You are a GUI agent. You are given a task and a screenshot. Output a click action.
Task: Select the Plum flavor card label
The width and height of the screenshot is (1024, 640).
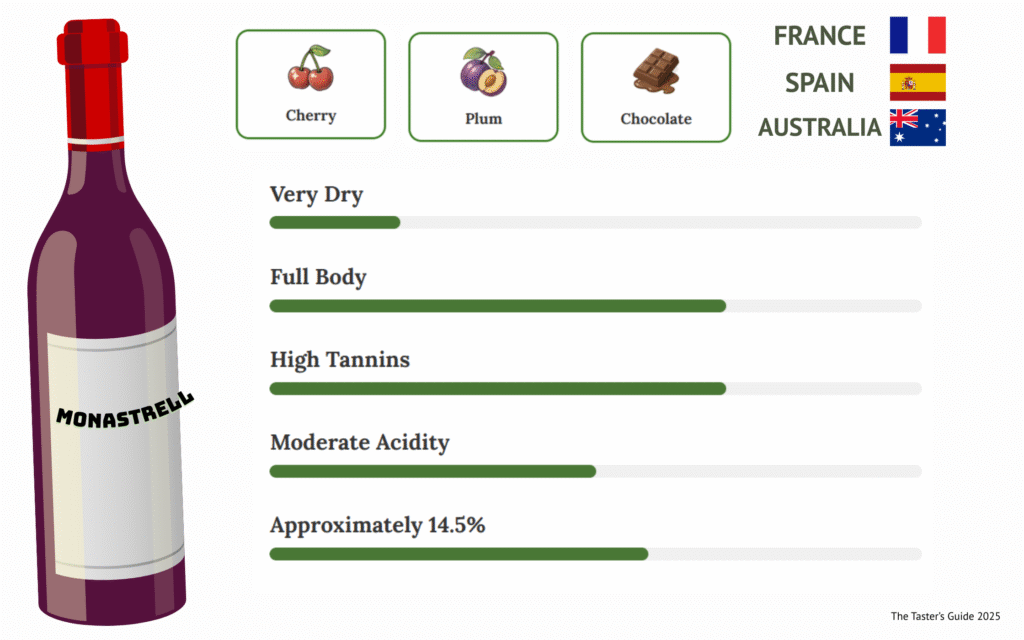[483, 119]
